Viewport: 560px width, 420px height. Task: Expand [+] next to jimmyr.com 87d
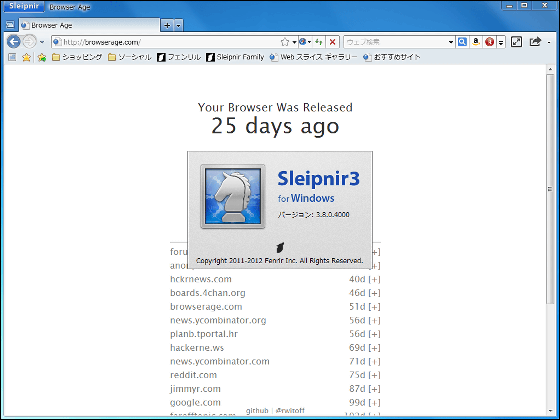pos(374,389)
